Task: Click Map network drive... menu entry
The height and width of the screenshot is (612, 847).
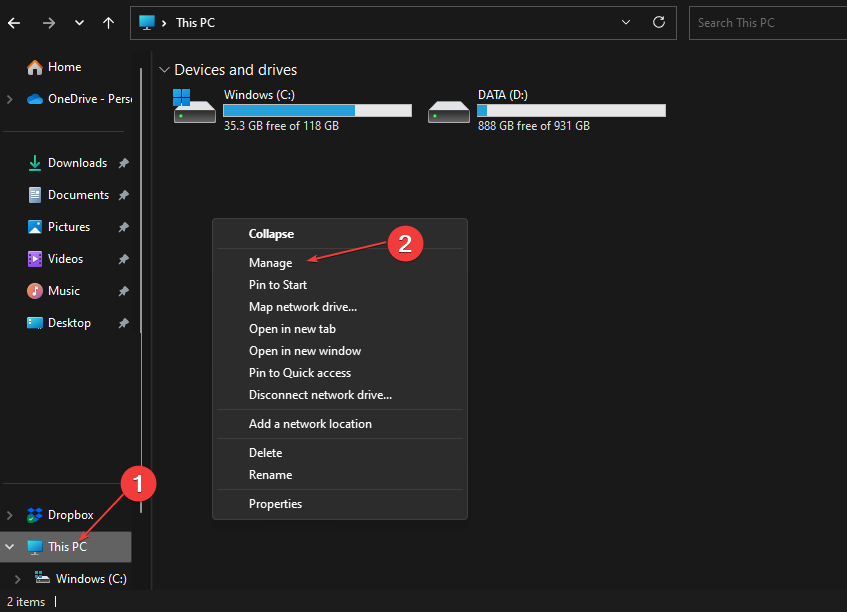Action: [x=302, y=307]
